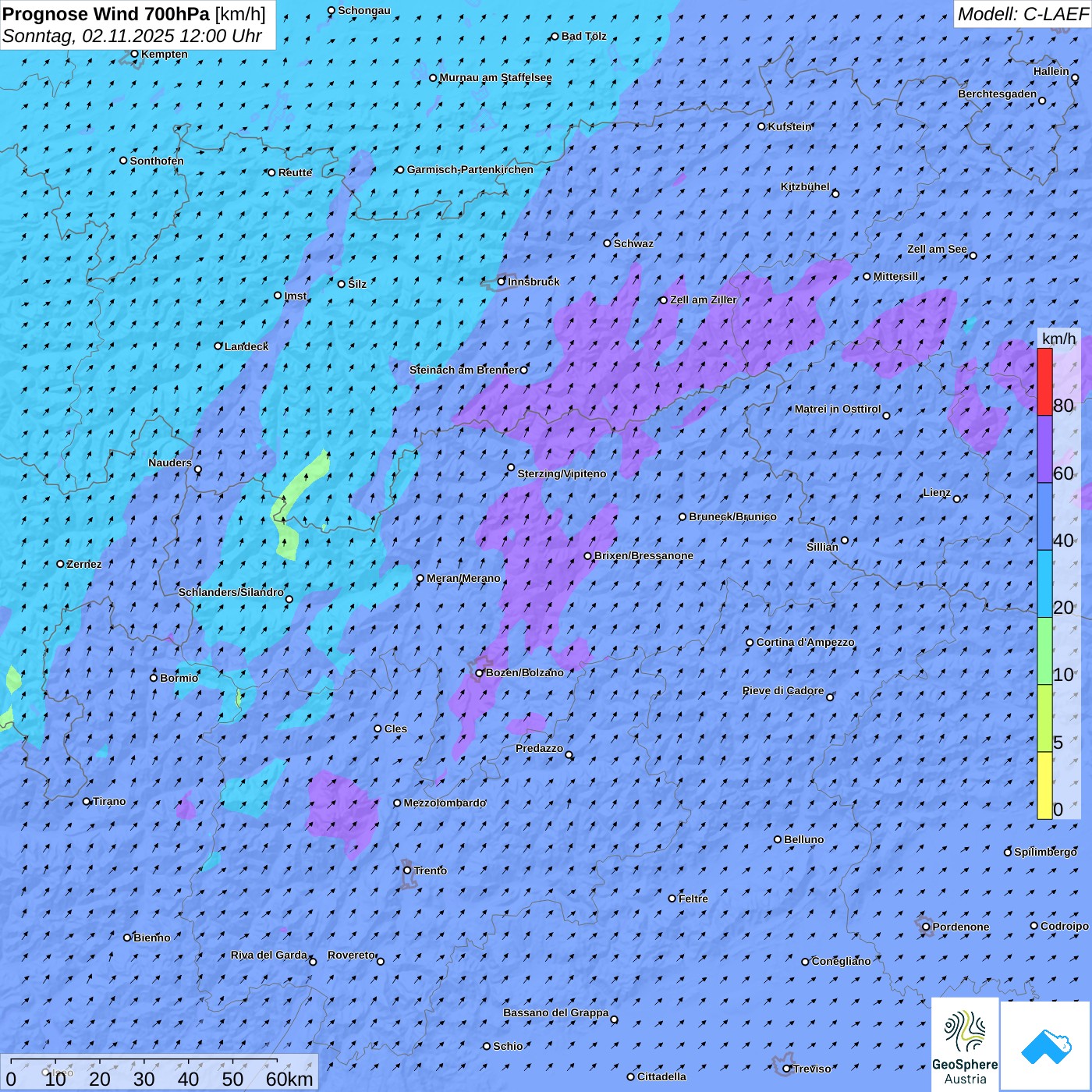This screenshot has height=1092, width=1092.
Task: Click the 'Pieve di Cadore' label
Action: pyautogui.click(x=783, y=690)
